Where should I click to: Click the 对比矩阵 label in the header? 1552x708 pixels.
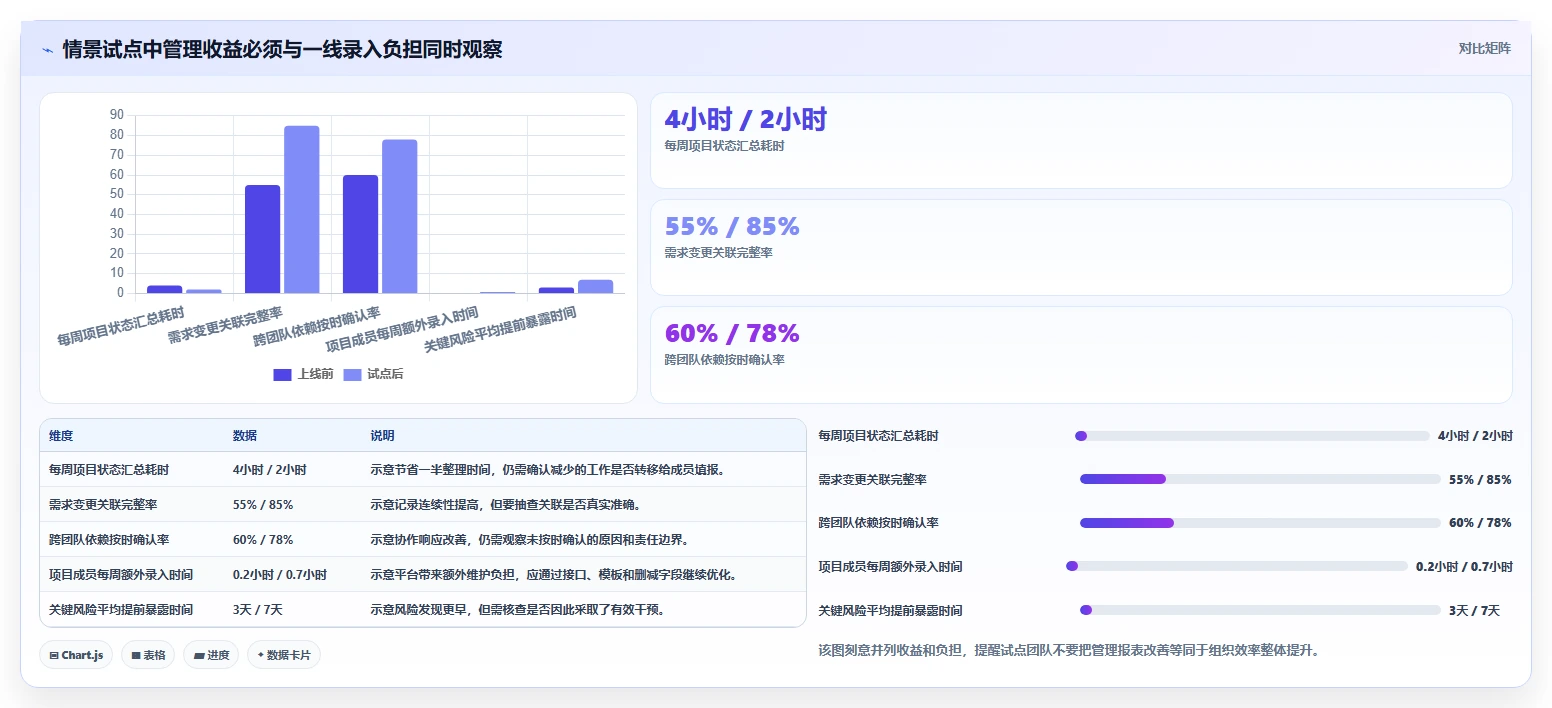click(1484, 48)
